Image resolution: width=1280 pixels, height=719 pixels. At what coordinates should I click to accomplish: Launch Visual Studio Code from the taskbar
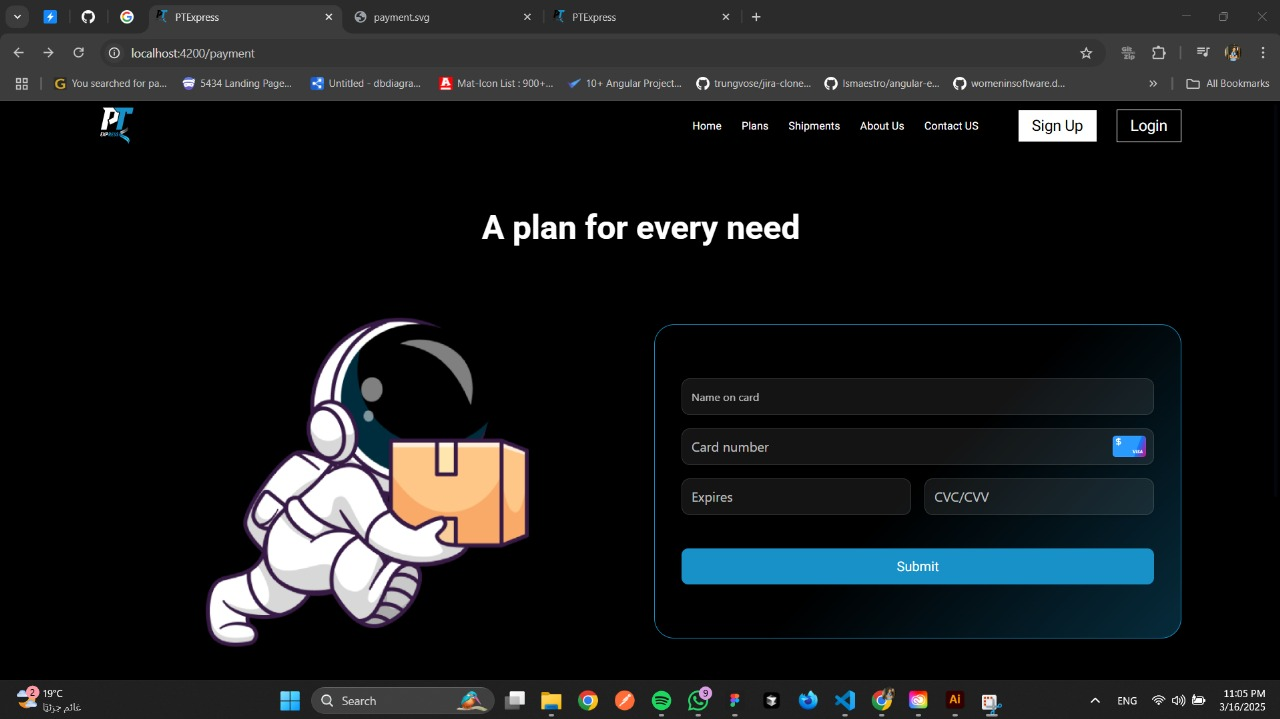(845, 701)
